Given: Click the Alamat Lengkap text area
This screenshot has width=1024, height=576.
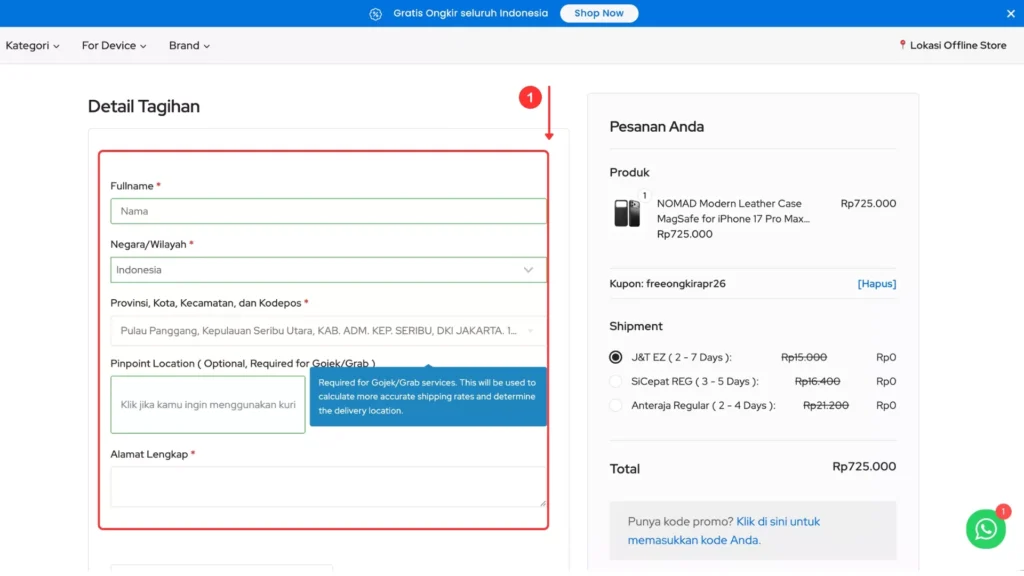Looking at the screenshot, I should [328, 487].
